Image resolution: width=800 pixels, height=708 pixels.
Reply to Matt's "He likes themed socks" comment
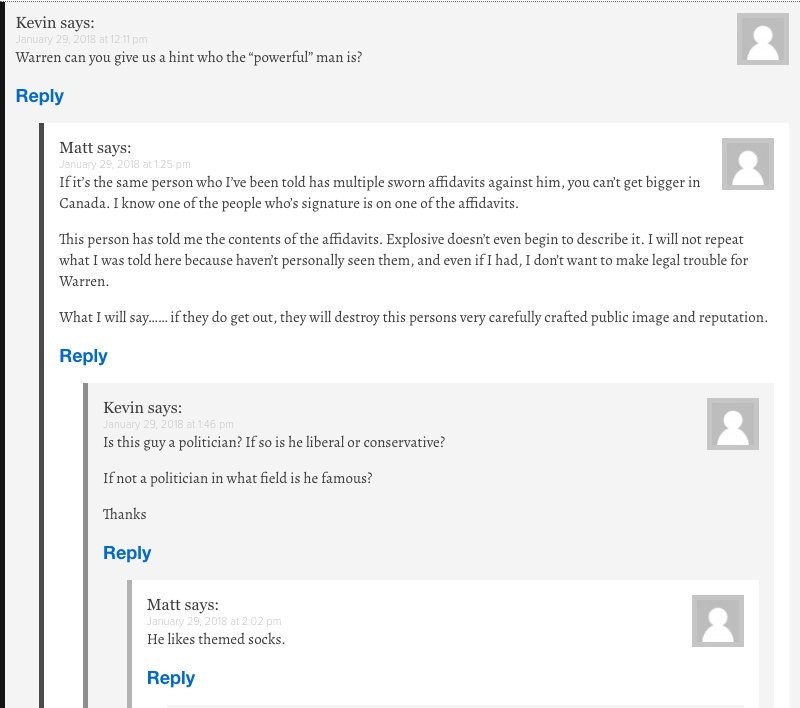coord(171,678)
